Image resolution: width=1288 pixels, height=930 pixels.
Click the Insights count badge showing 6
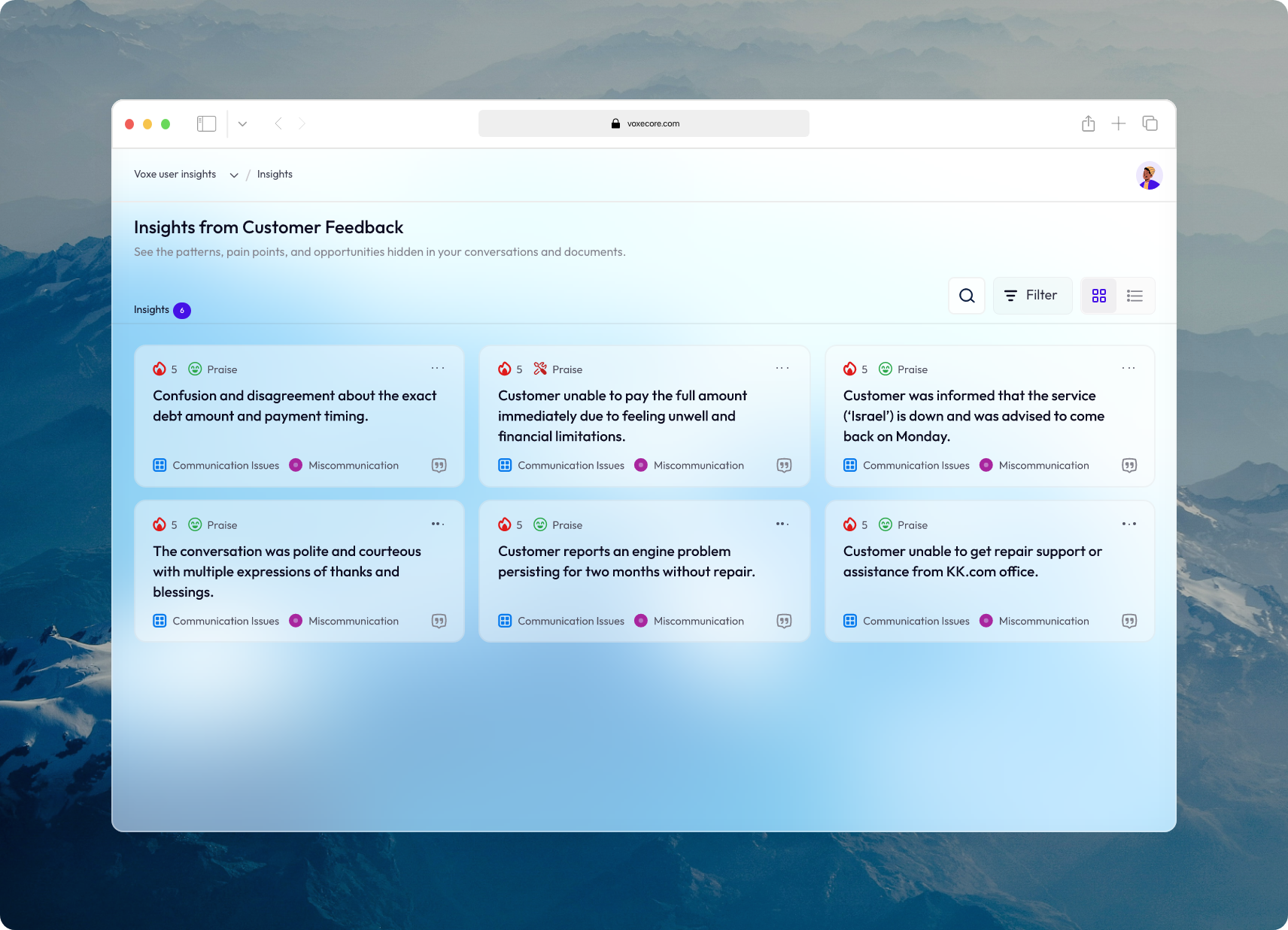tap(182, 309)
